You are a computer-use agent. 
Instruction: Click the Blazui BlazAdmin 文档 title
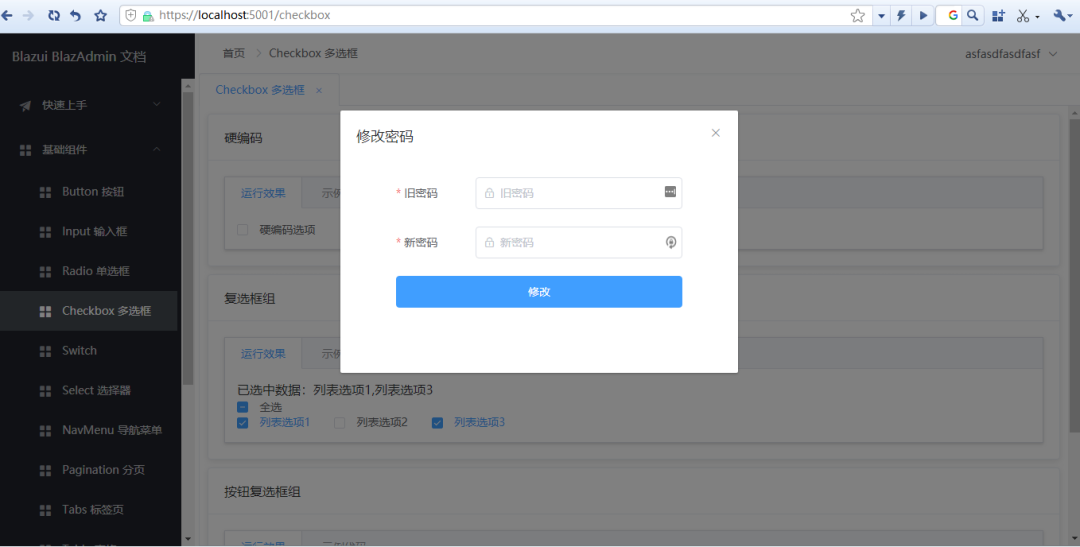pos(79,56)
